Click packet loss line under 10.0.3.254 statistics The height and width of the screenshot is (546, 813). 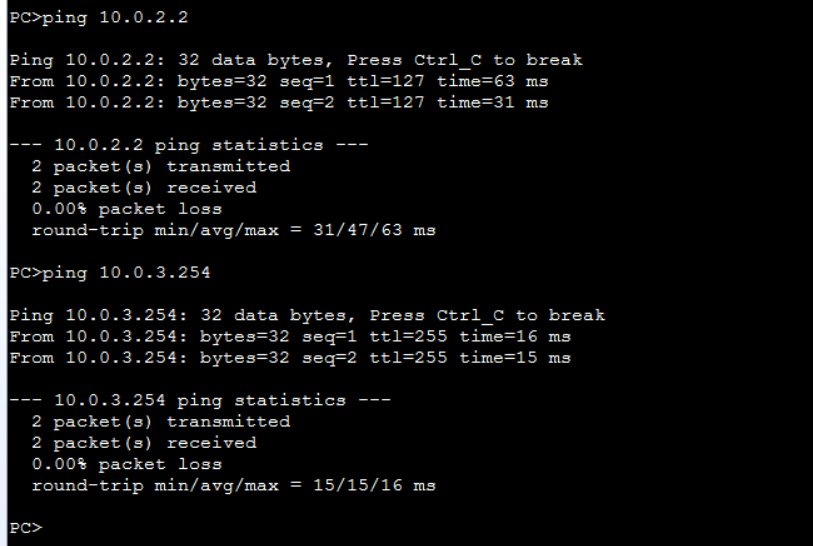point(126,464)
